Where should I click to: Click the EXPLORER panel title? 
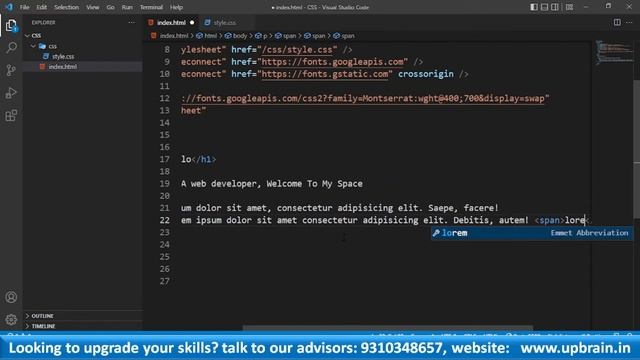pos(44,22)
